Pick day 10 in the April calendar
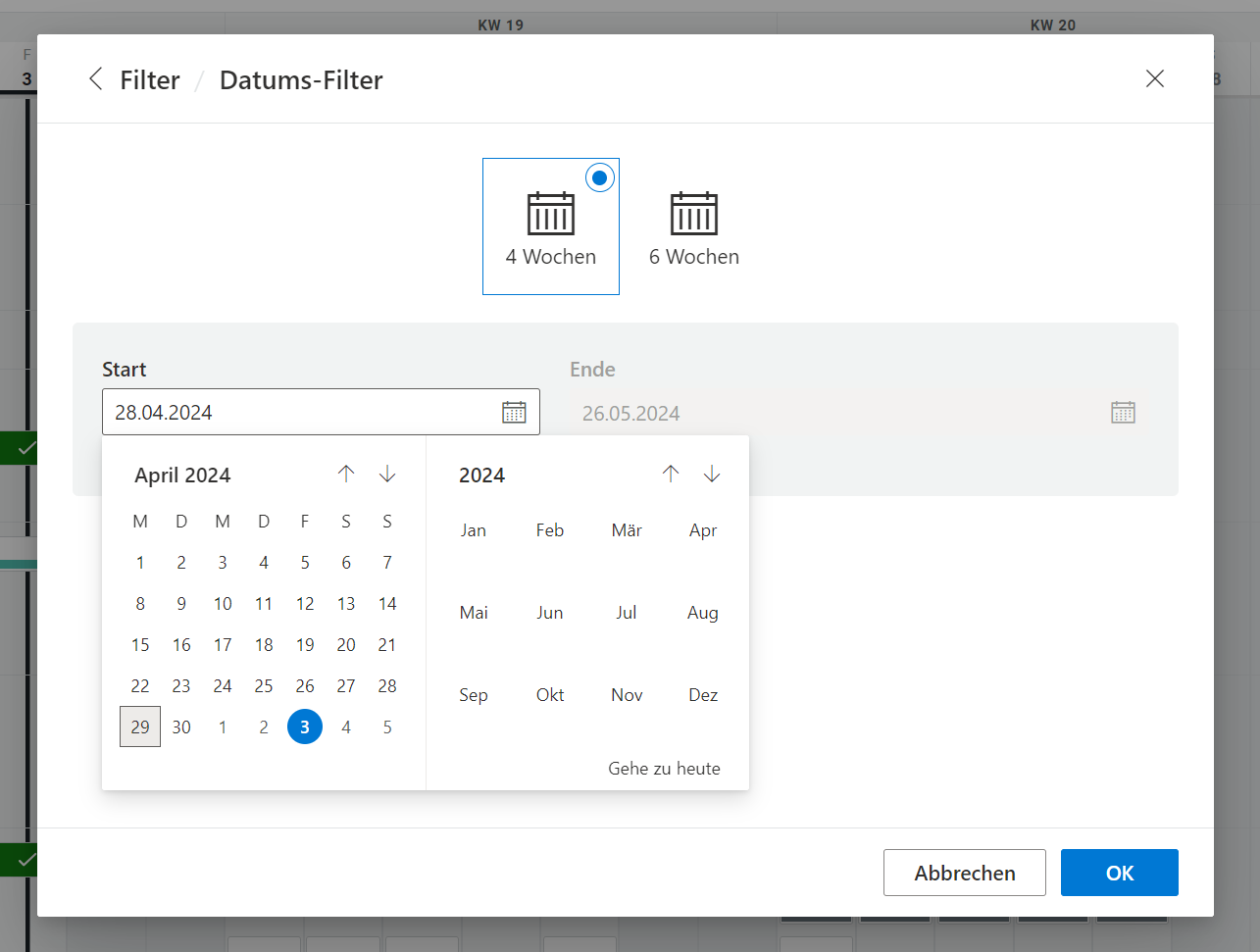 [x=223, y=604]
